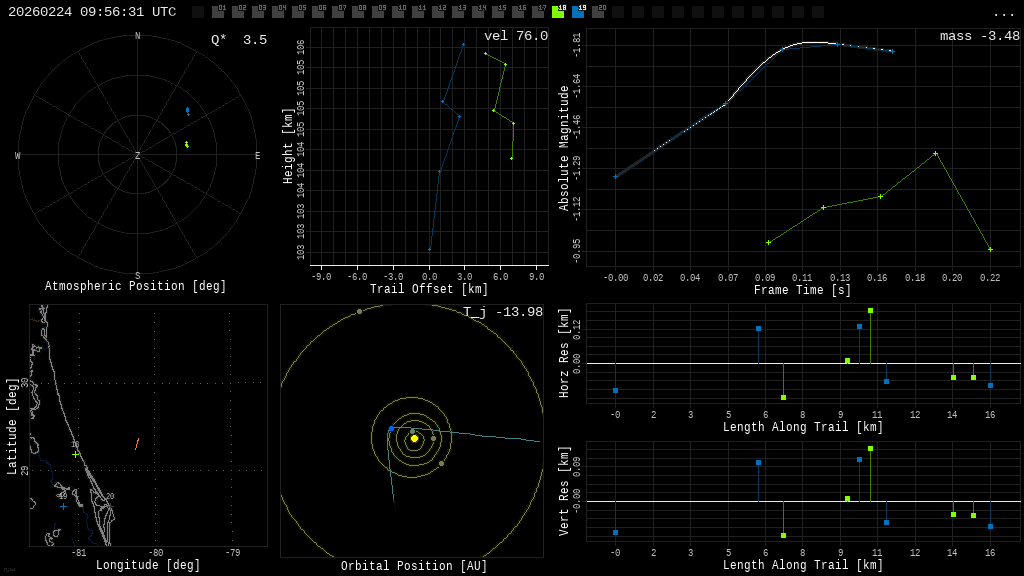The image size is (1024, 576).
Task: Select station indicator 09
Action: (x=379, y=11)
